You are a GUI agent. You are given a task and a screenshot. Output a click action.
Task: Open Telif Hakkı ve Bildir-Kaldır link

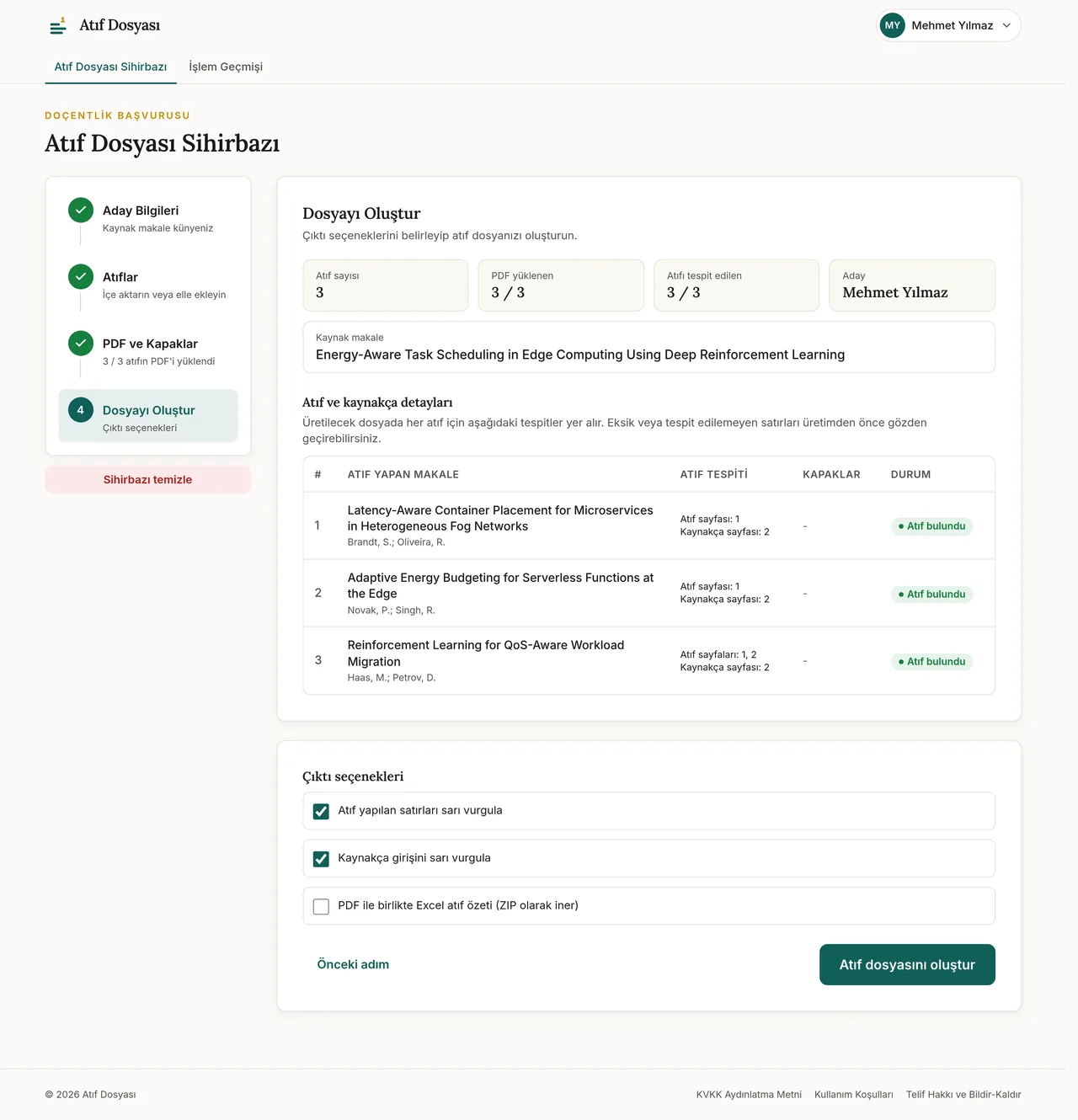[x=963, y=1095]
